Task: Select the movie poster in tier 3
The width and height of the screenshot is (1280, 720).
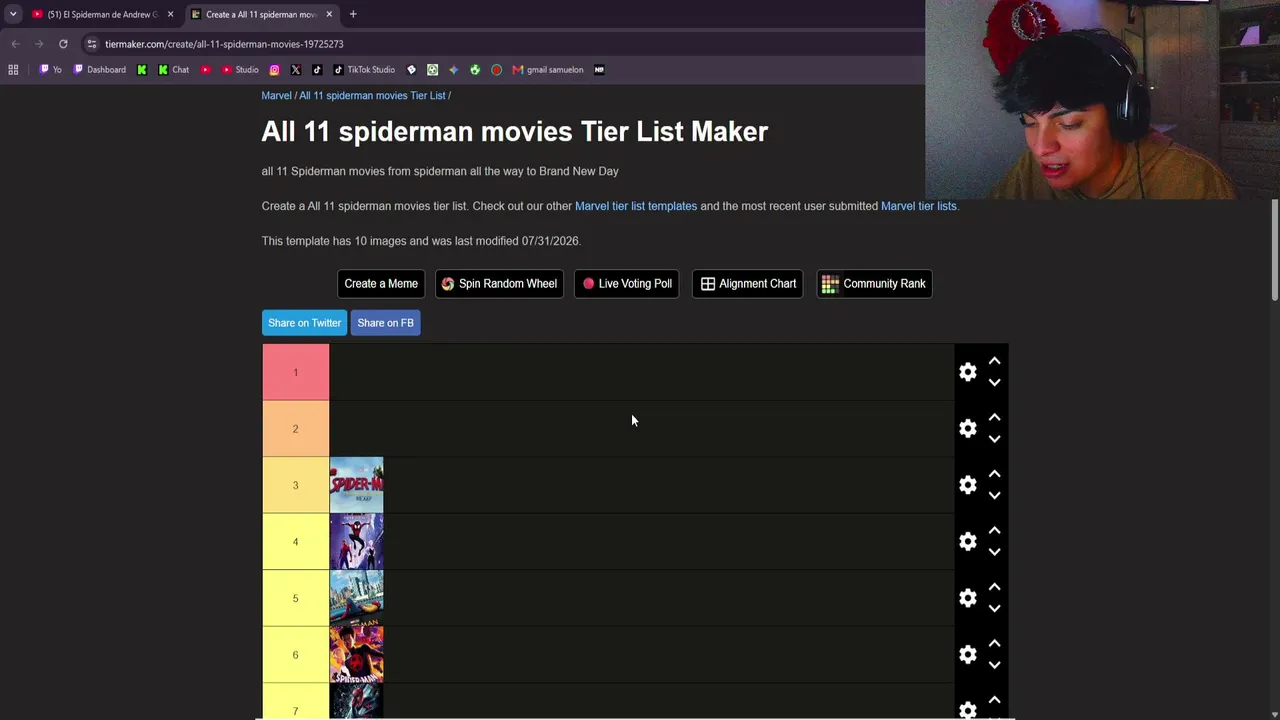Action: [356, 485]
